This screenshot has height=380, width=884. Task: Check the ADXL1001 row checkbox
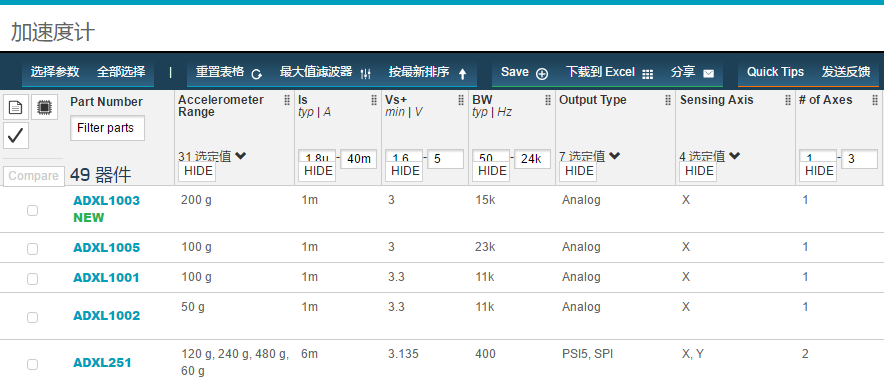coord(33,279)
